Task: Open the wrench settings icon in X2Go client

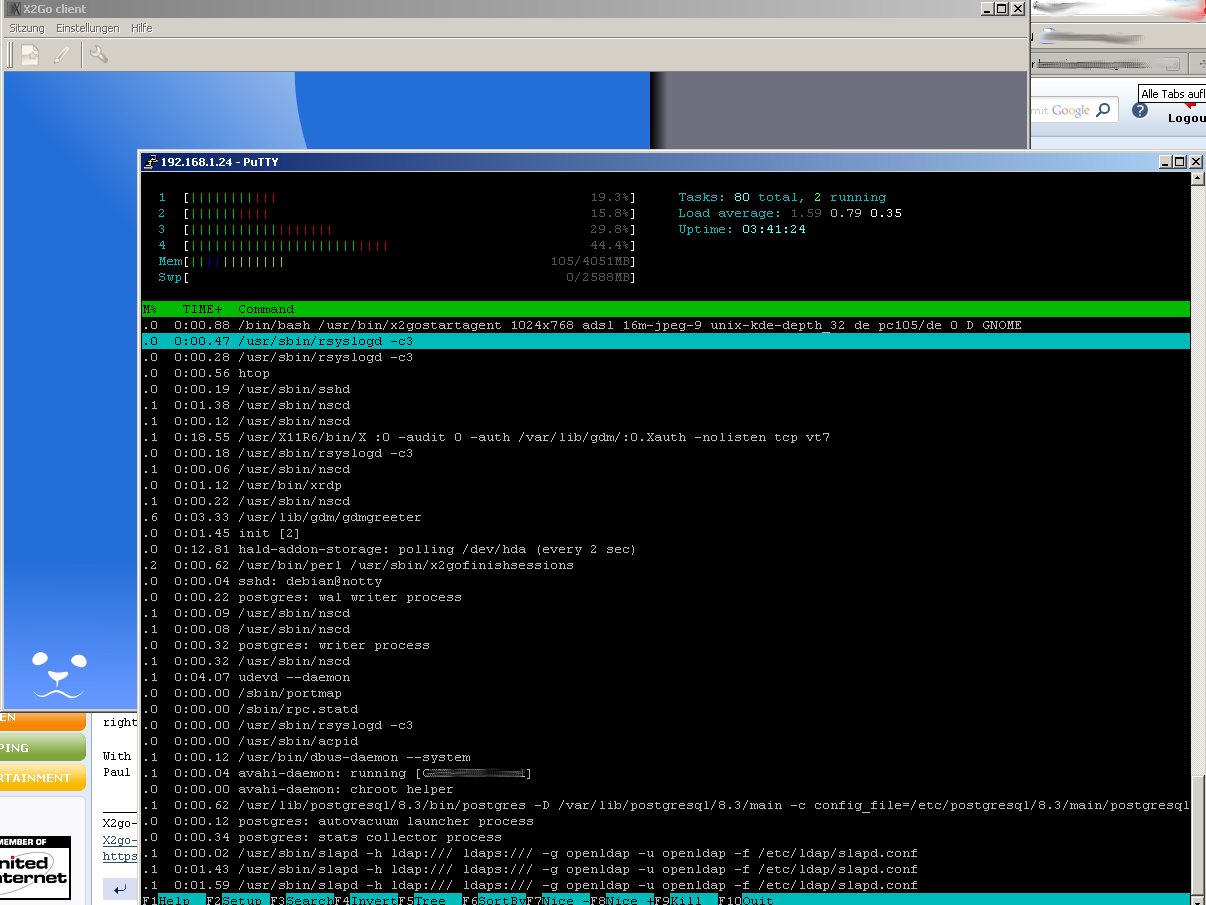Action: [x=98, y=55]
